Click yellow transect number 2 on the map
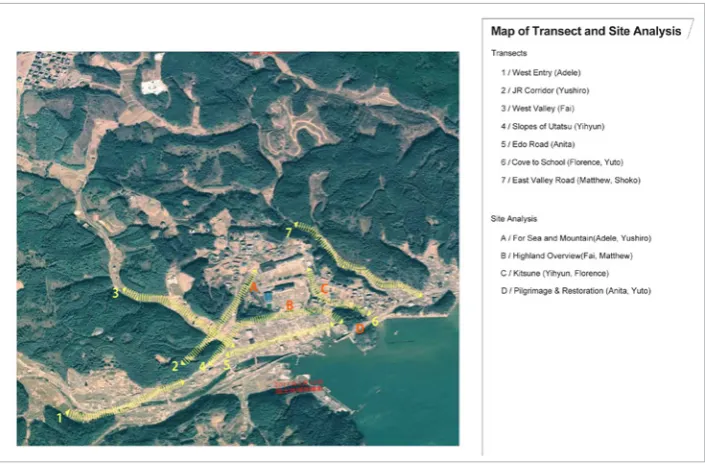The image size is (705, 464). point(175,366)
